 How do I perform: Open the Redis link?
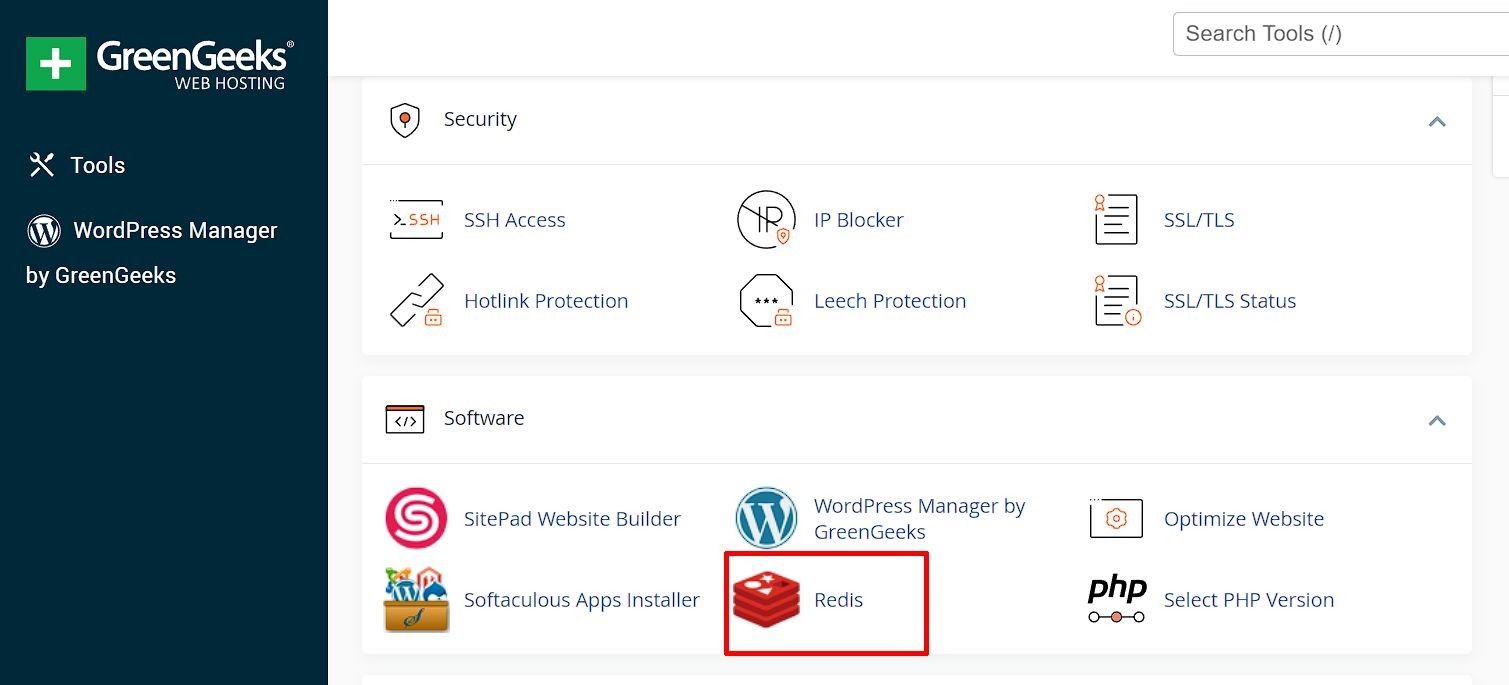pyautogui.click(x=838, y=600)
